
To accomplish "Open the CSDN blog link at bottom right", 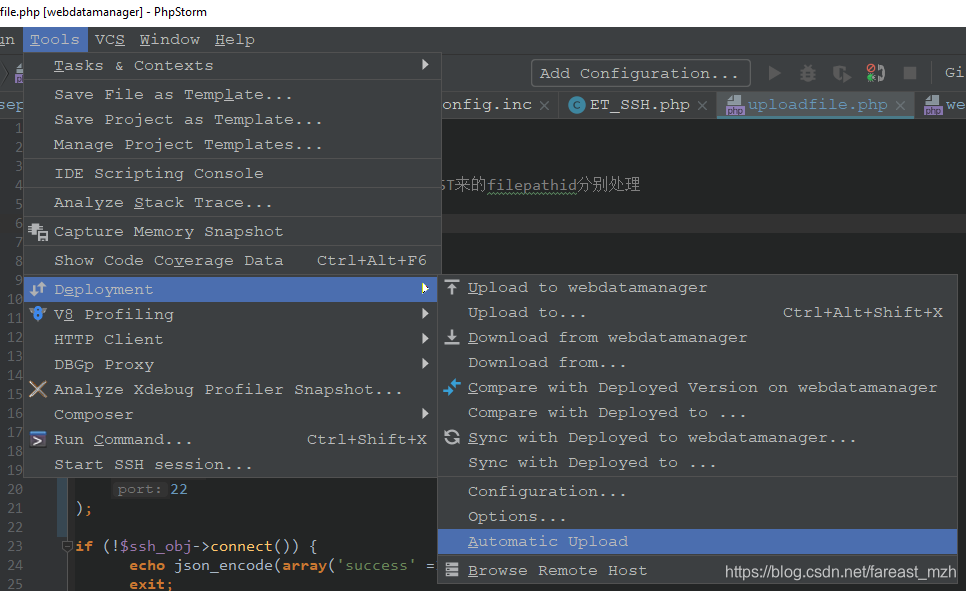I will tap(840, 572).
